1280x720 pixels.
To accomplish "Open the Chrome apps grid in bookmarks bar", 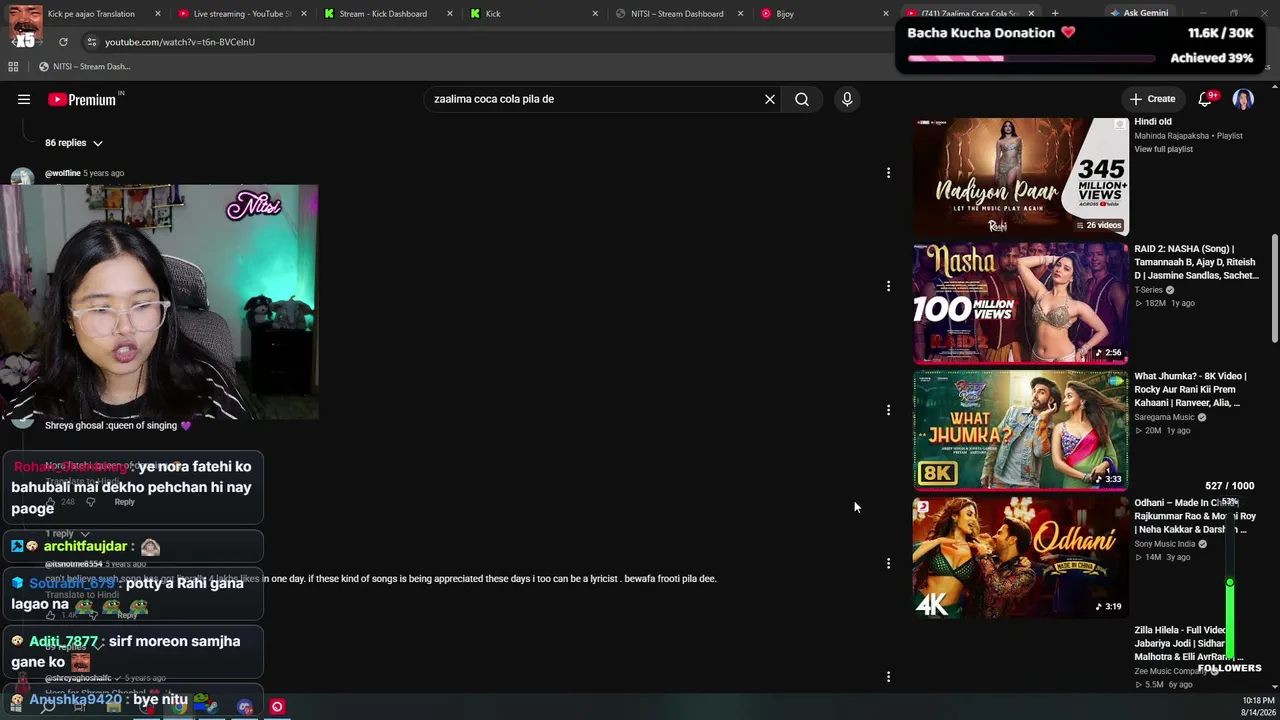I will click(x=13, y=67).
